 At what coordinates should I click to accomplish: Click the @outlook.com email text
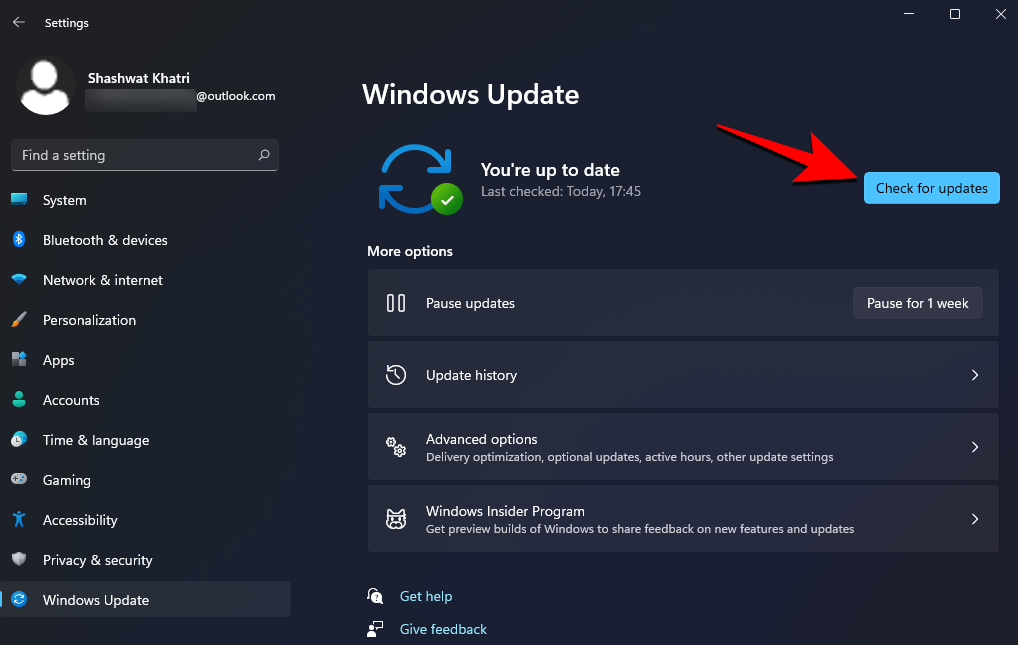[x=236, y=96]
